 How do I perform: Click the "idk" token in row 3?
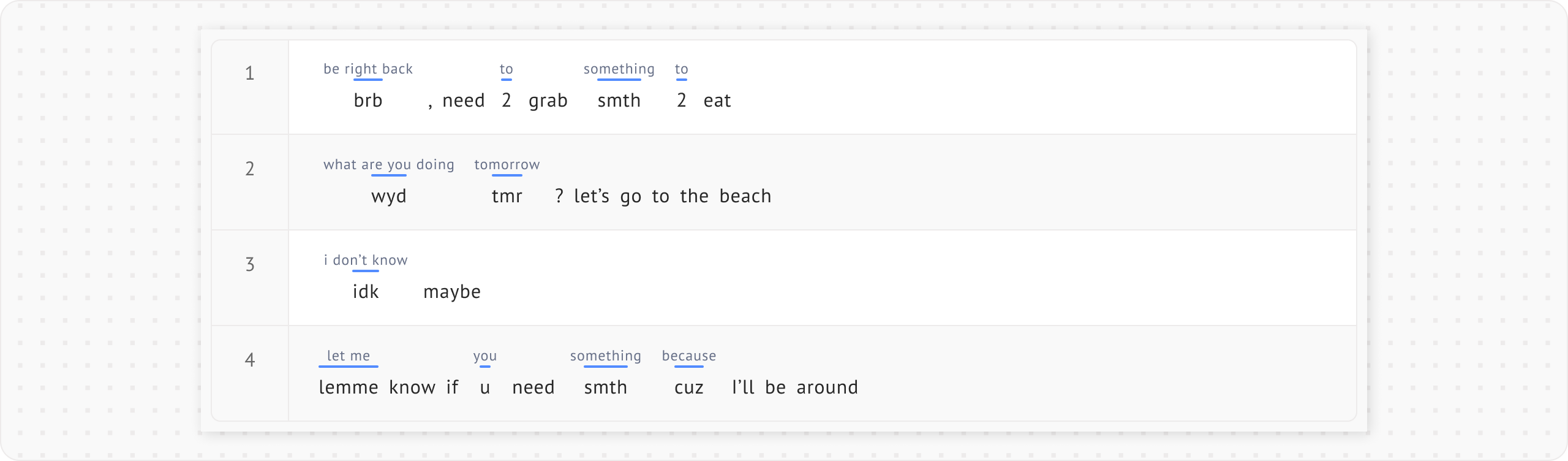click(x=366, y=292)
